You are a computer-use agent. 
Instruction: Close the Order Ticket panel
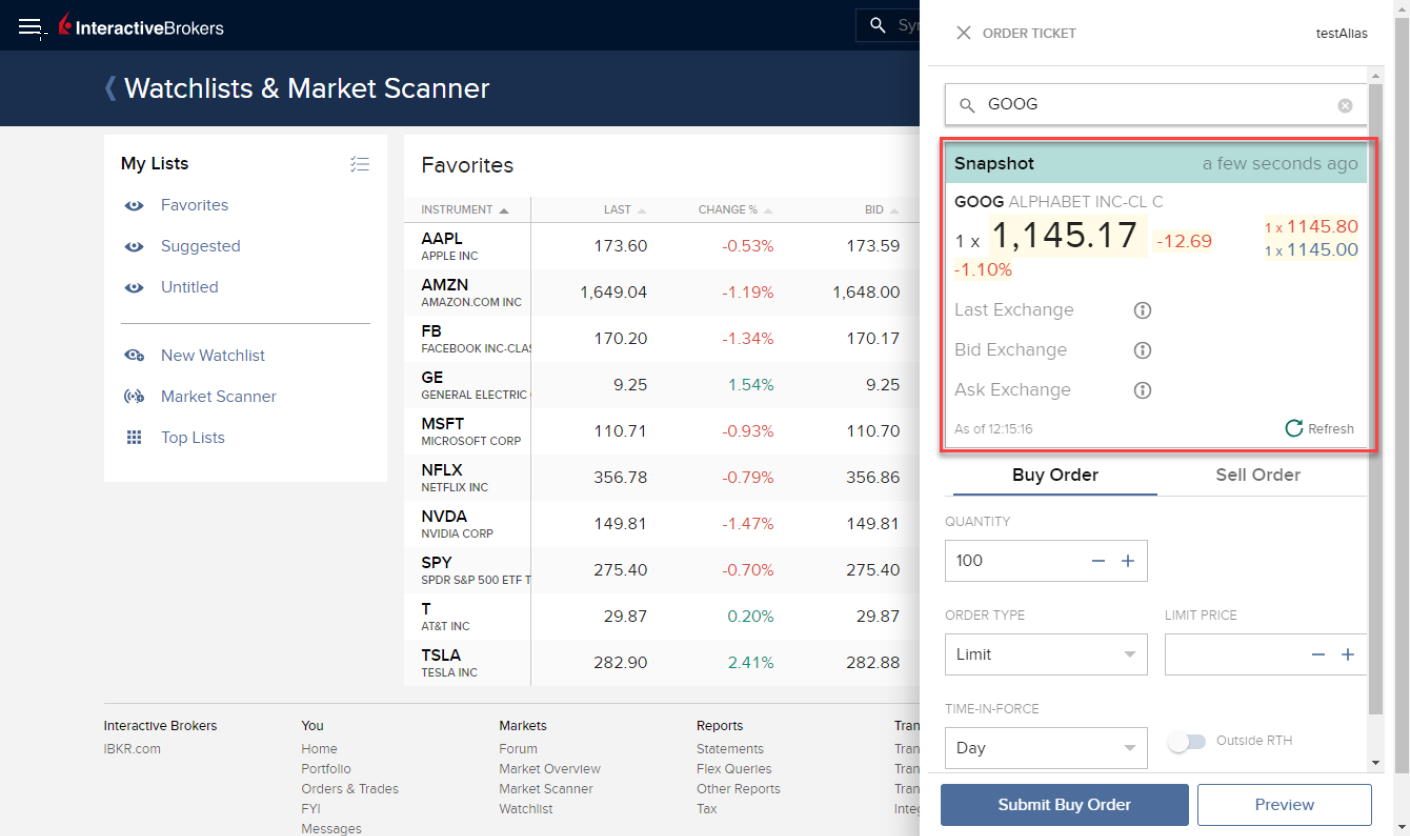tap(963, 33)
